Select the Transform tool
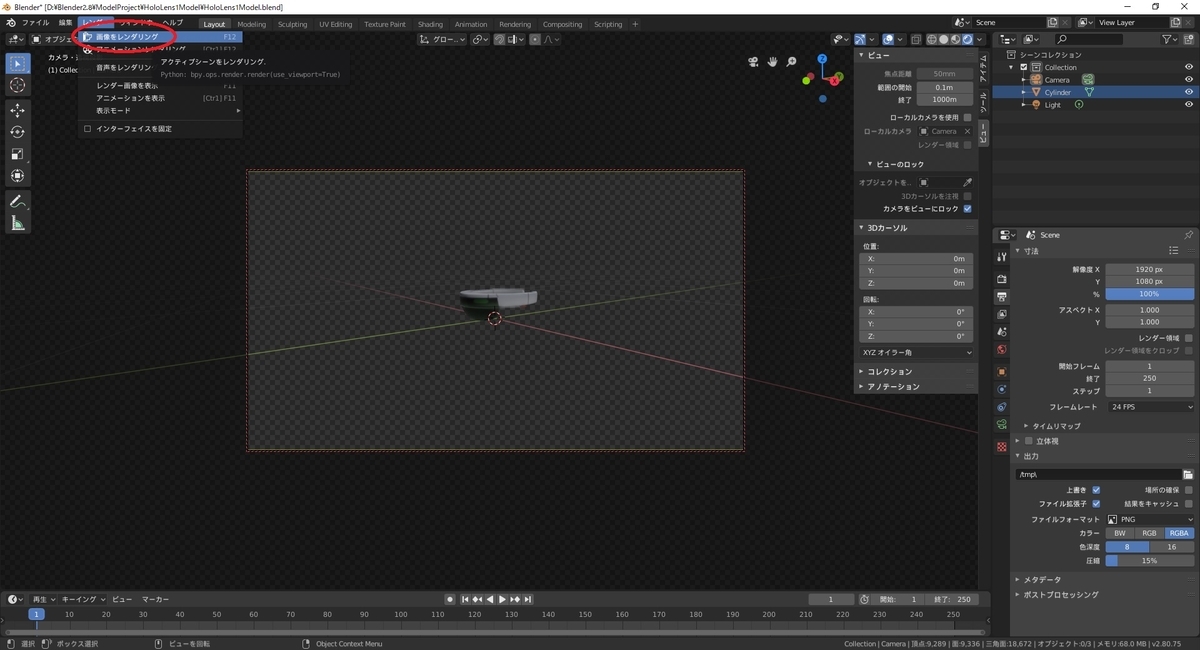This screenshot has width=1200, height=650. (x=18, y=176)
